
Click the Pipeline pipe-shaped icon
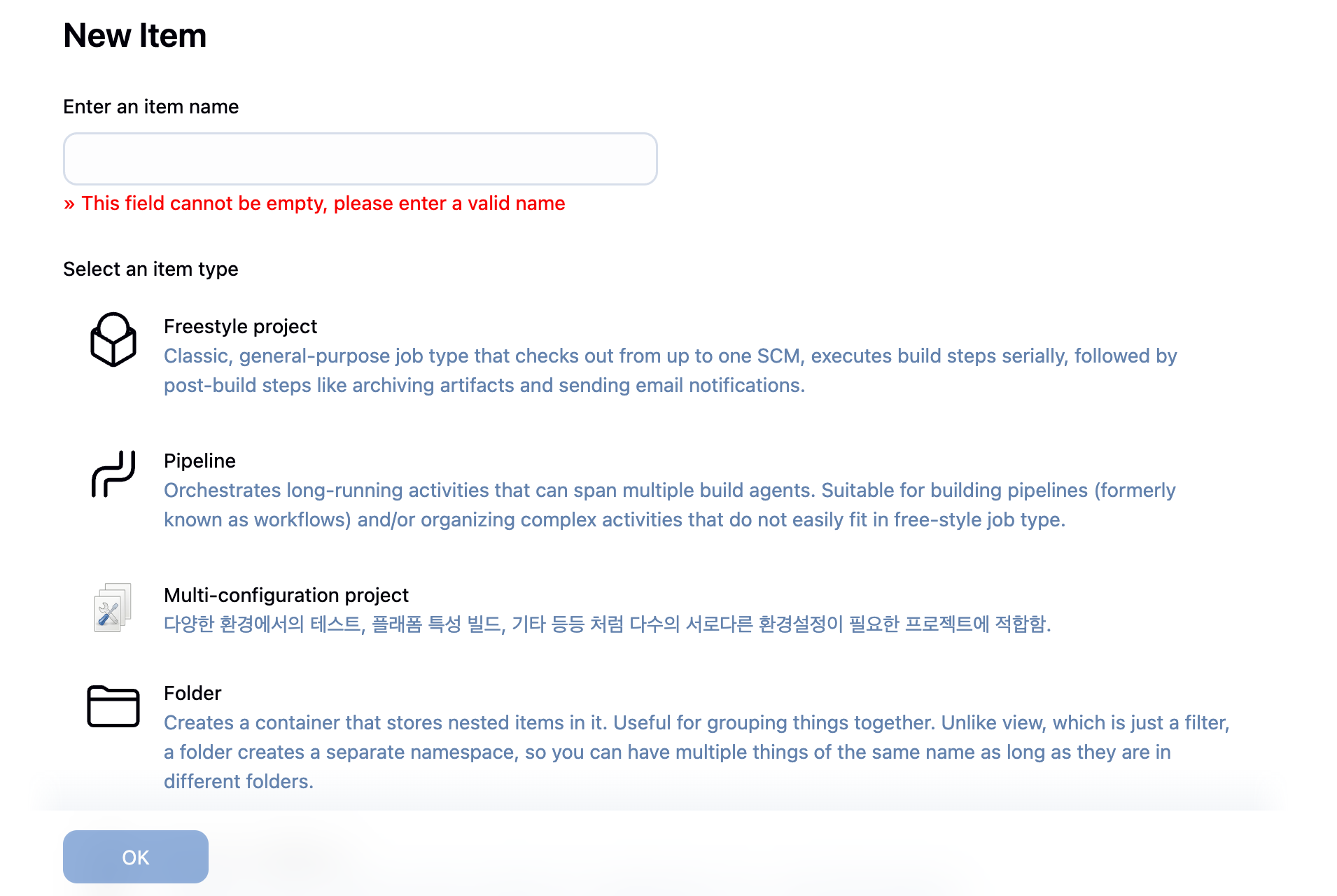click(113, 474)
